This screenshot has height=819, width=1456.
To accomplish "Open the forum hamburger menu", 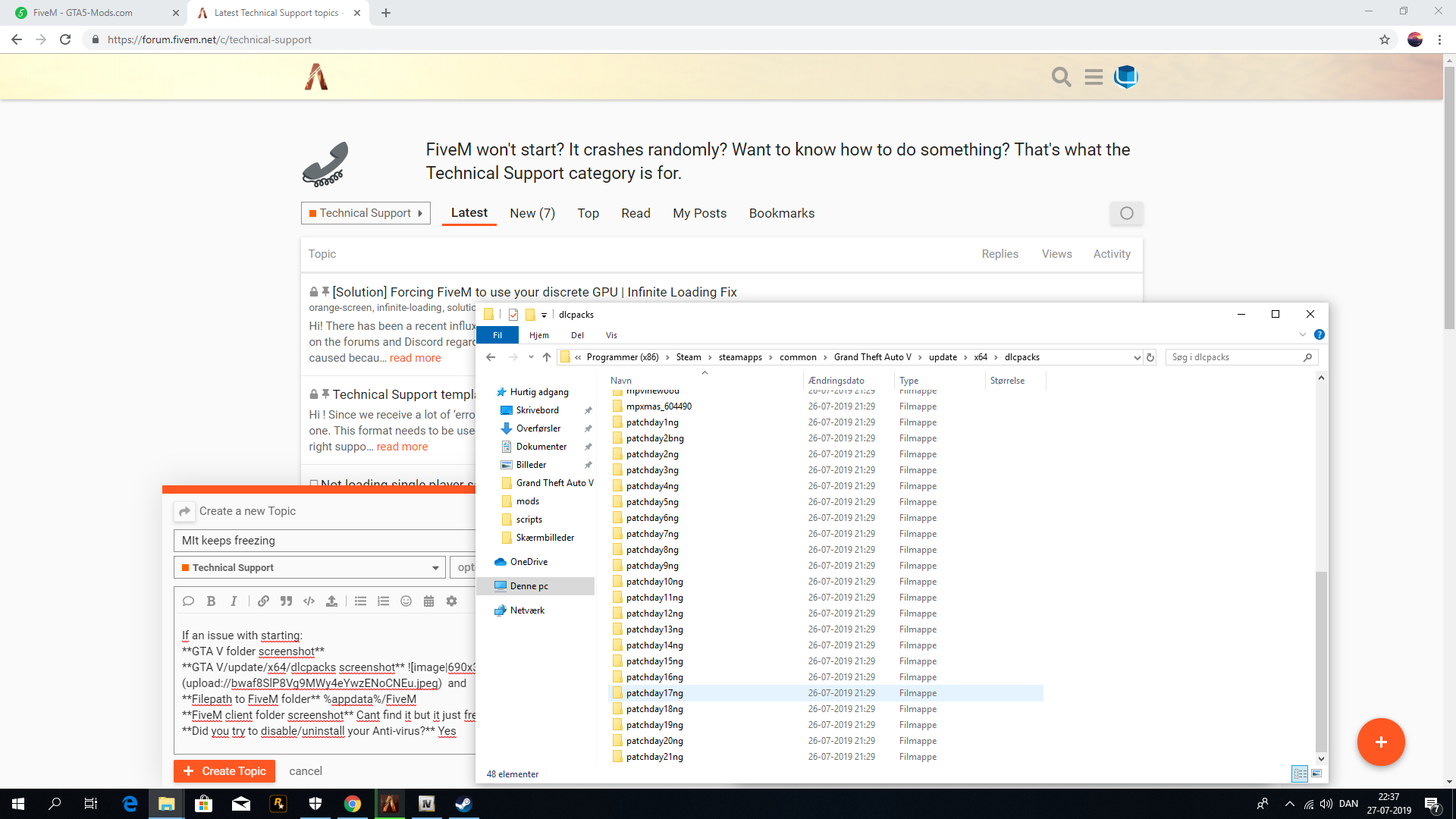I will [1094, 77].
